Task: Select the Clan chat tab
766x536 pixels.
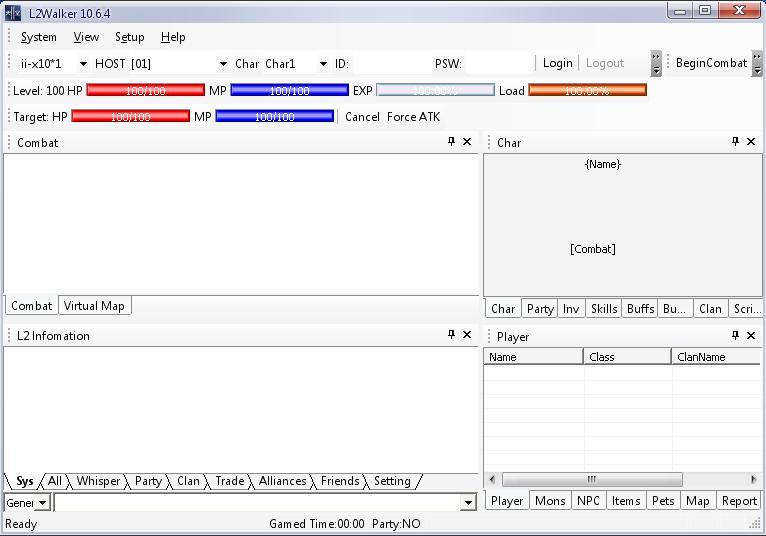Action: pyautogui.click(x=188, y=481)
